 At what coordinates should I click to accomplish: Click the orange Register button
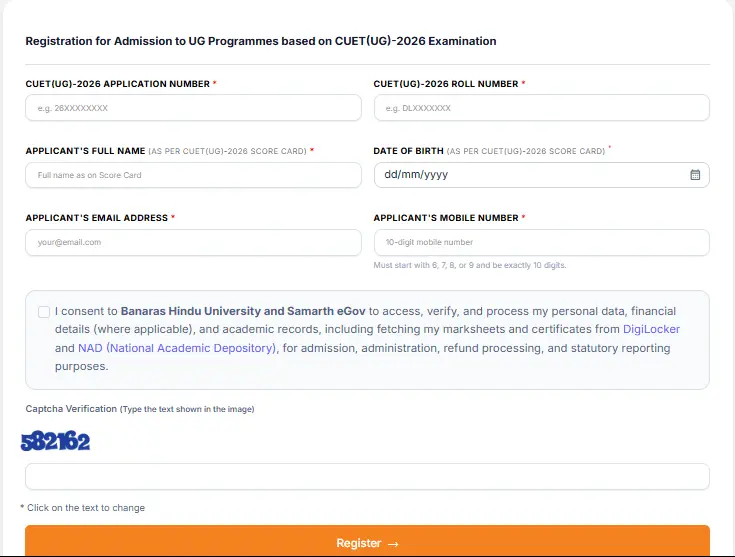click(x=367, y=541)
